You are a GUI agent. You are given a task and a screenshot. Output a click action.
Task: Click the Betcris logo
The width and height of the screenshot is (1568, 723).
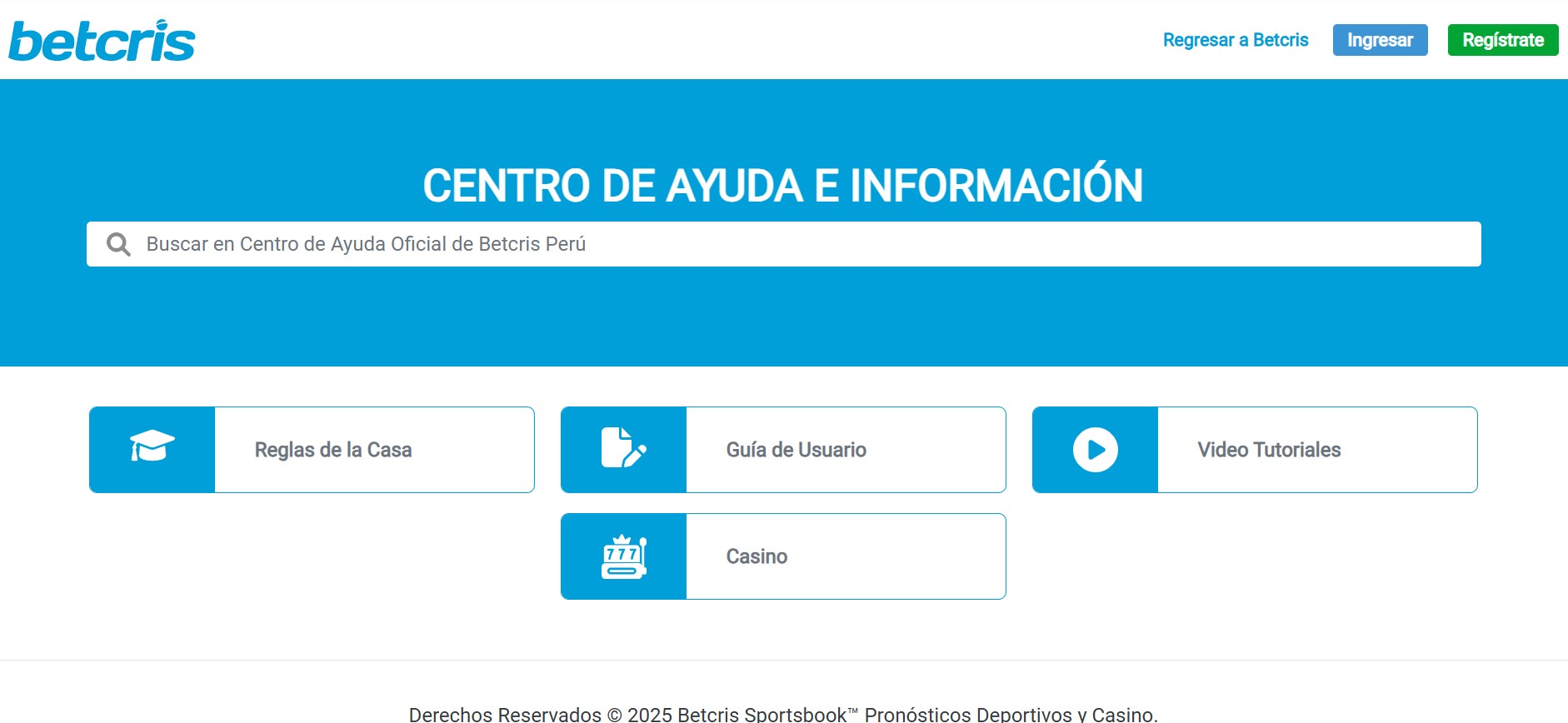click(x=102, y=41)
